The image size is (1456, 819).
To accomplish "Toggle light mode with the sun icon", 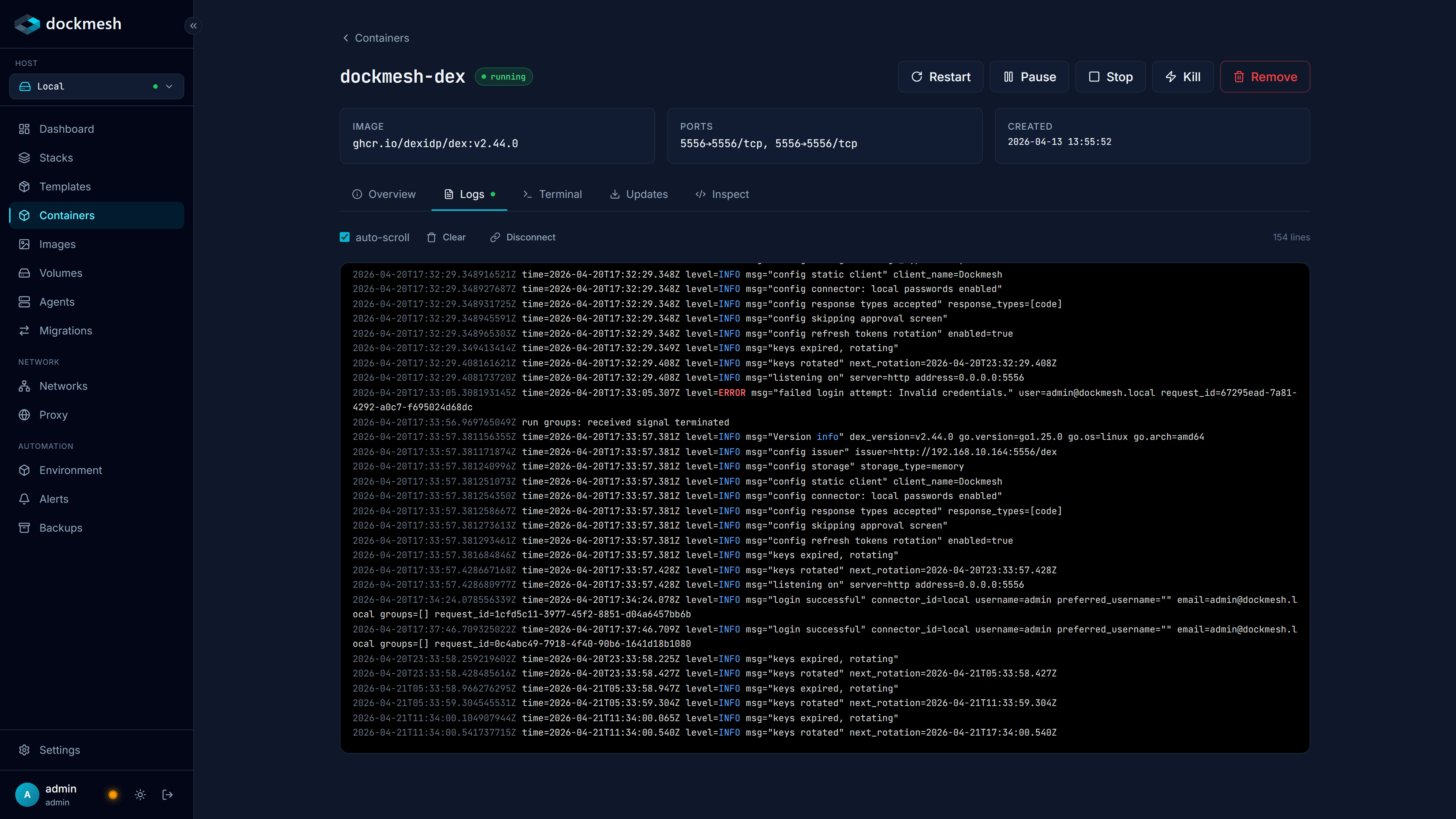I will click(140, 794).
